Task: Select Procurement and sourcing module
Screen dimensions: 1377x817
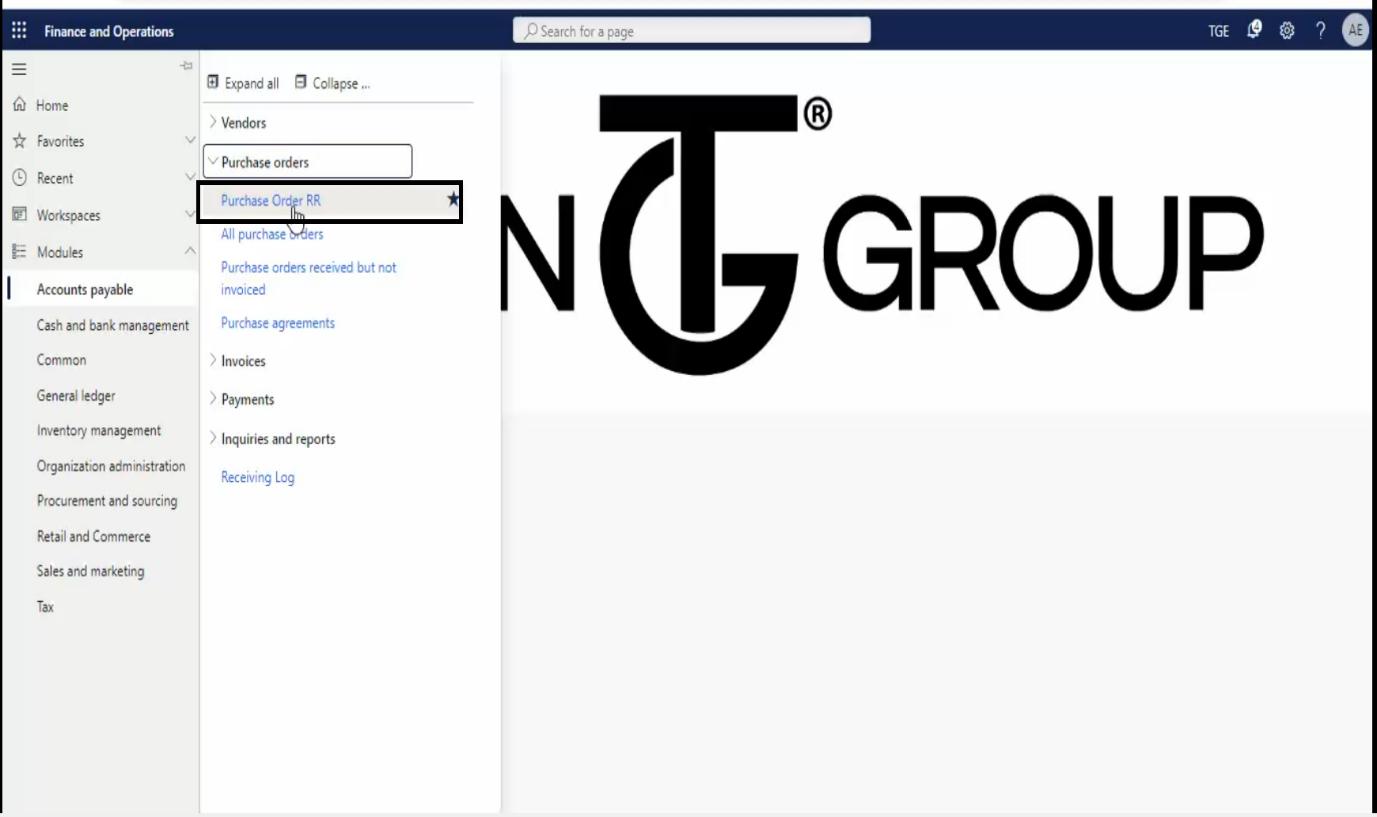Action: pos(107,501)
